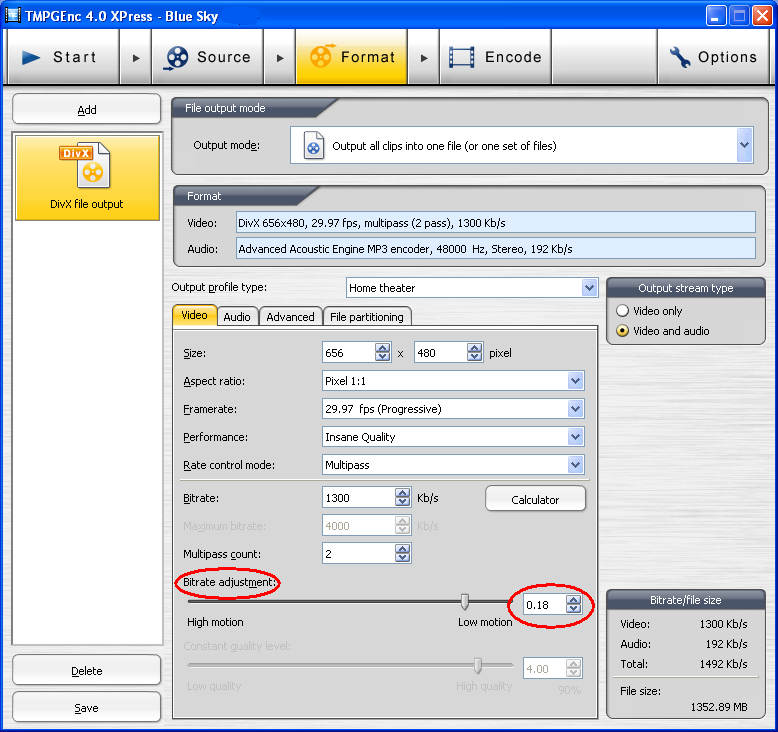The image size is (778, 732).
Task: Click the arrow between Format and Encode
Action: pyautogui.click(x=424, y=58)
